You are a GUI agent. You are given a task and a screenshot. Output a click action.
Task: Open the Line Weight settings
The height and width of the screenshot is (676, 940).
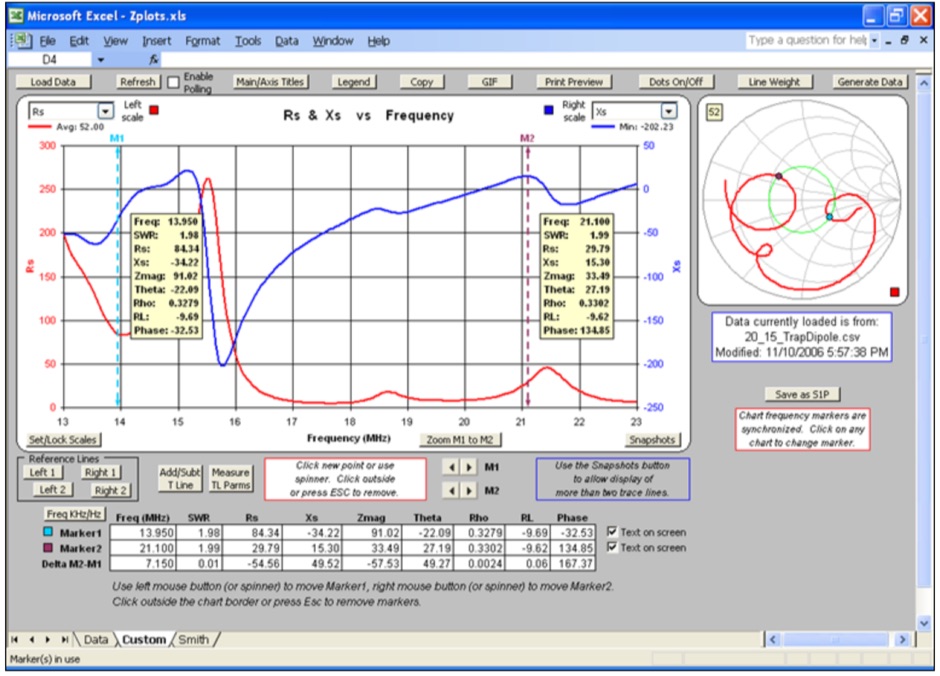tap(776, 81)
